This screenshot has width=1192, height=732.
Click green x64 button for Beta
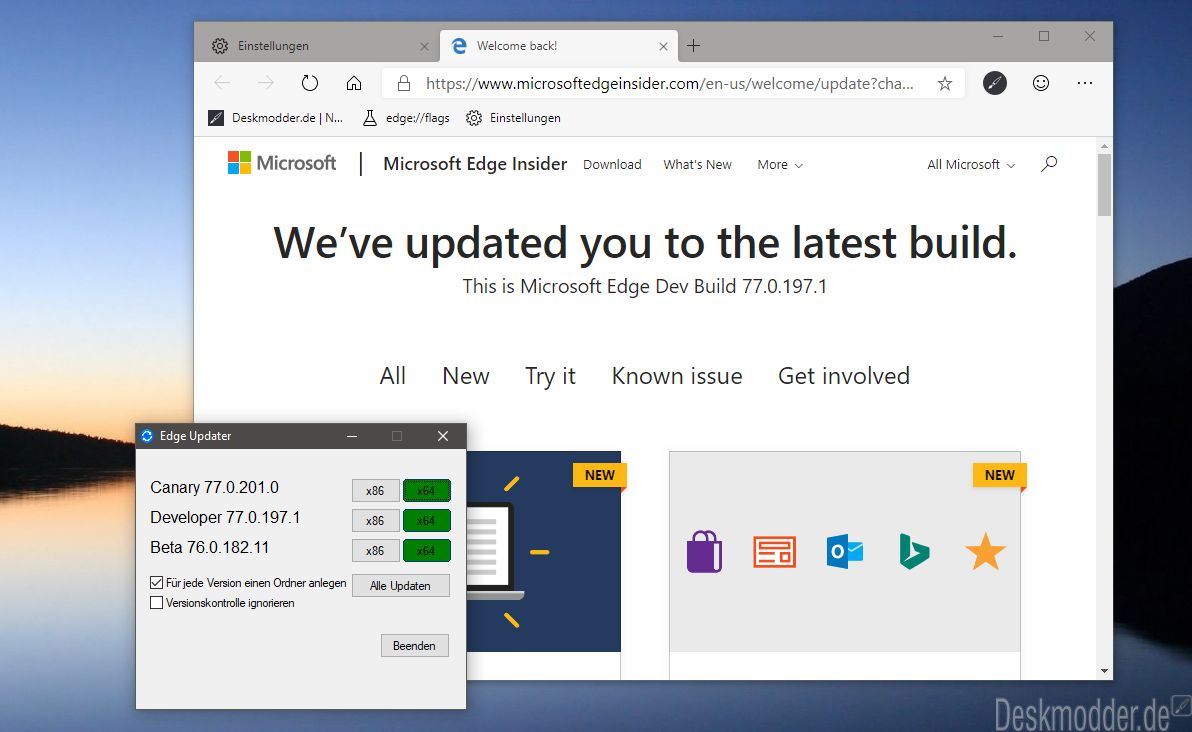pyautogui.click(x=426, y=550)
